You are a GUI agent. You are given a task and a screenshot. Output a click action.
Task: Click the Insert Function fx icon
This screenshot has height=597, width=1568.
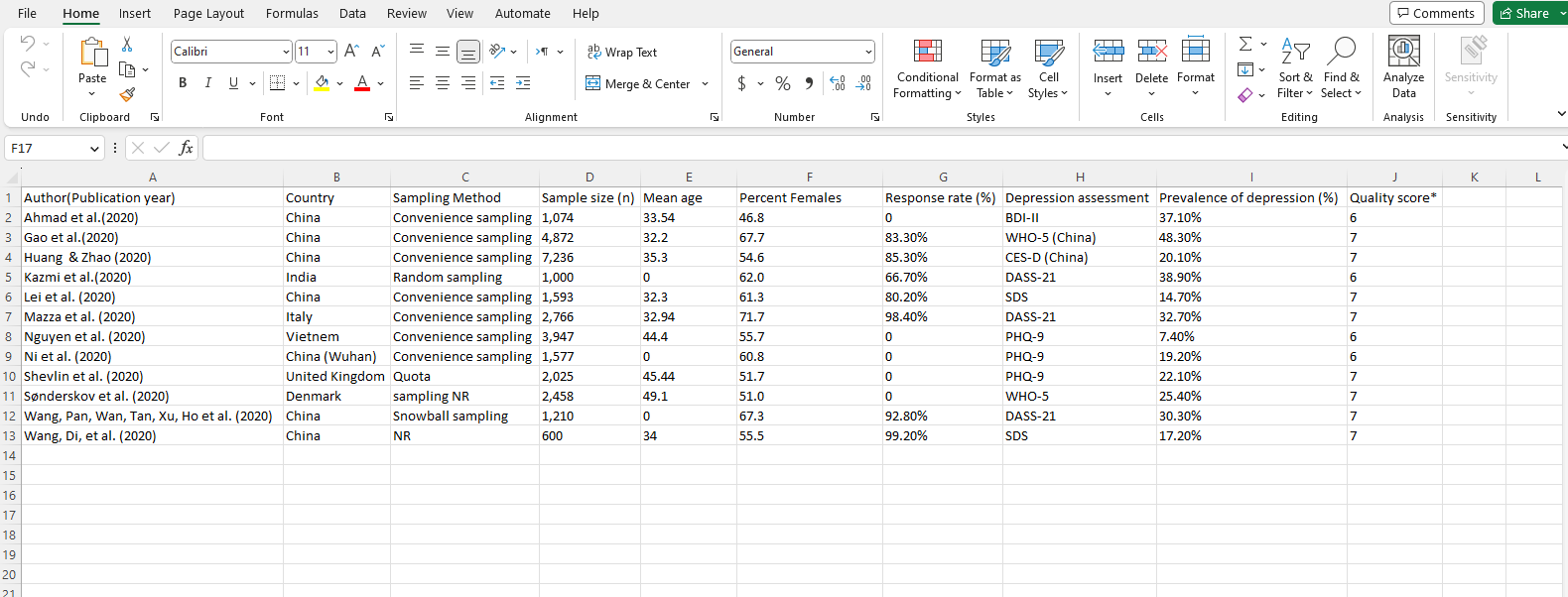pos(186,148)
